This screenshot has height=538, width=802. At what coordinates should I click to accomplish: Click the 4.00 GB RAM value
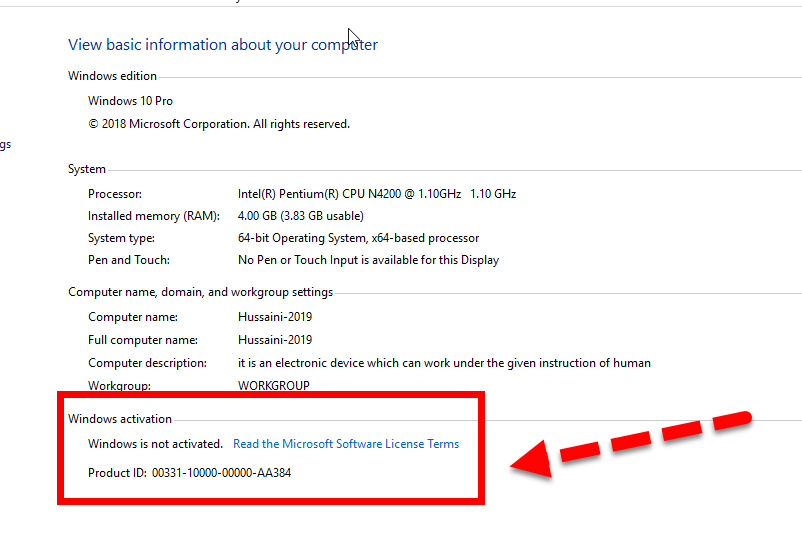[x=300, y=216]
